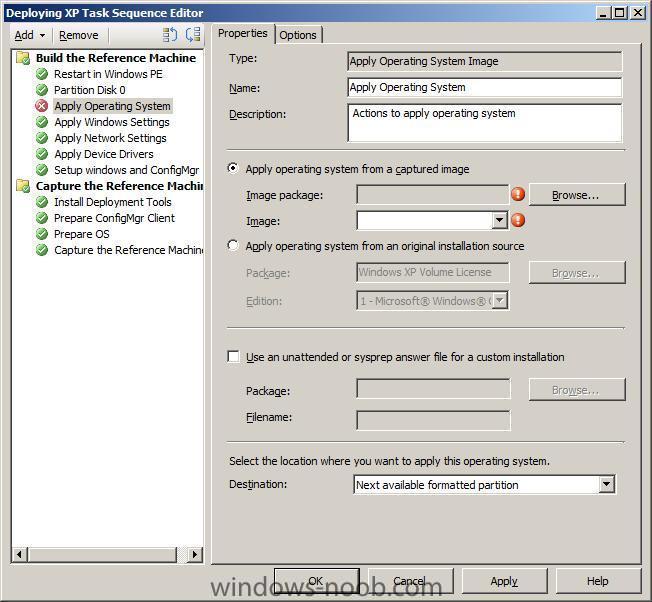The width and height of the screenshot is (652, 602).
Task: Close the Task Sequence Editor window
Action: coord(638,13)
